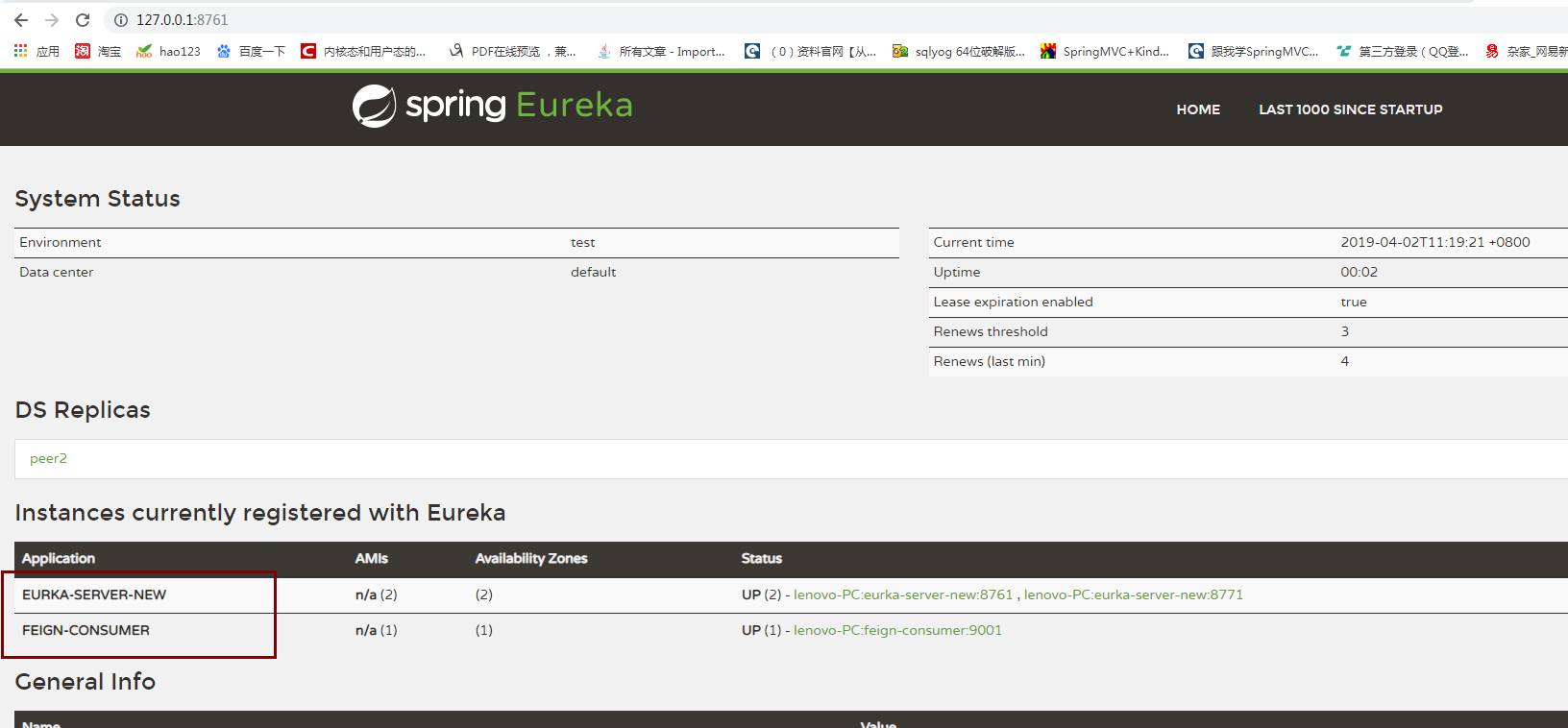Click the Lease expiration enabled value 'true'

coord(1354,302)
